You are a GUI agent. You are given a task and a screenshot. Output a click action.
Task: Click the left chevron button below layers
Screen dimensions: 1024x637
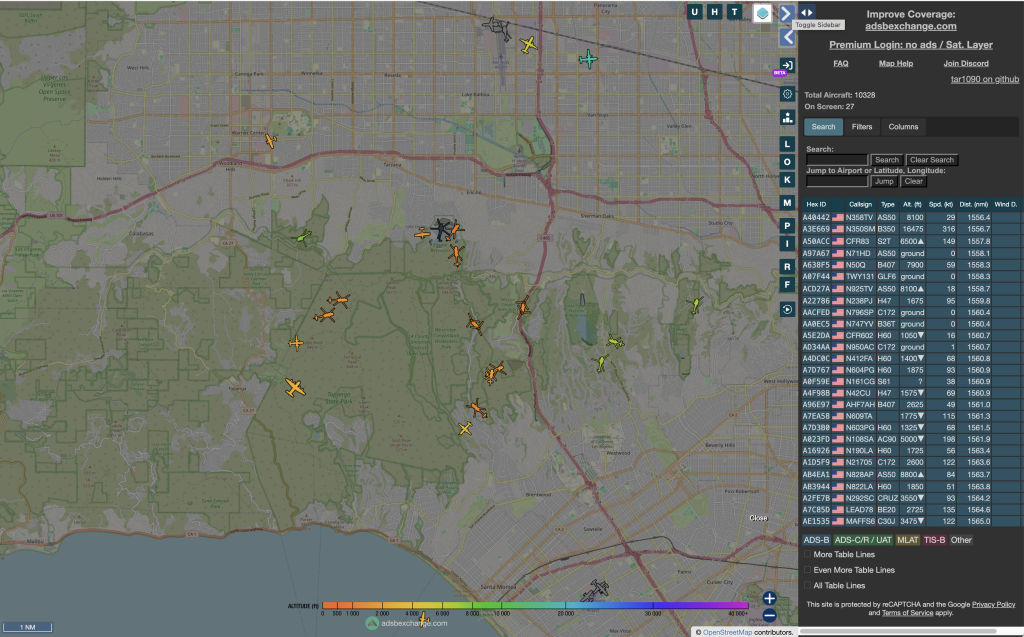coord(788,37)
